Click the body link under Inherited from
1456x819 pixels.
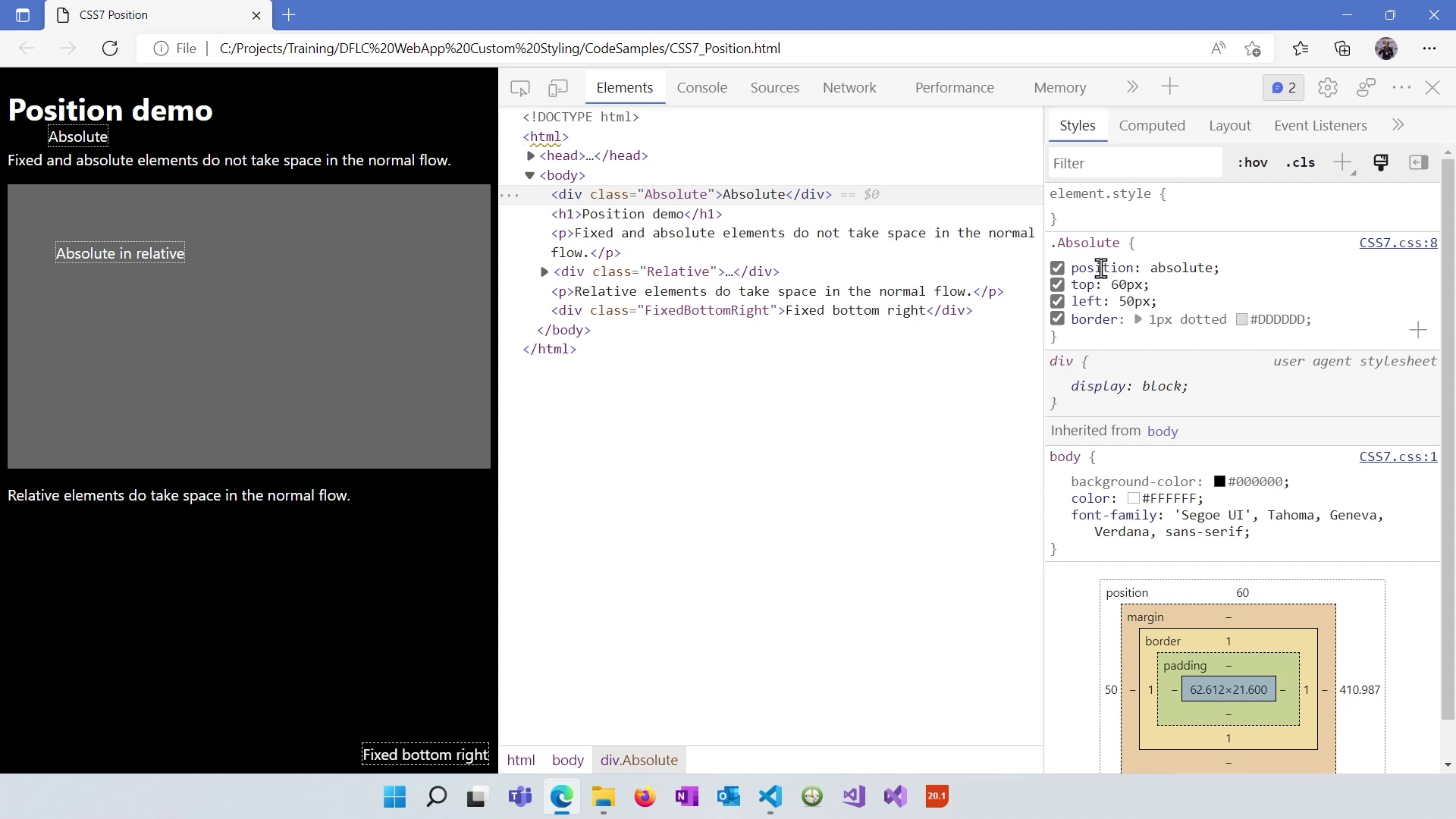click(x=1163, y=431)
